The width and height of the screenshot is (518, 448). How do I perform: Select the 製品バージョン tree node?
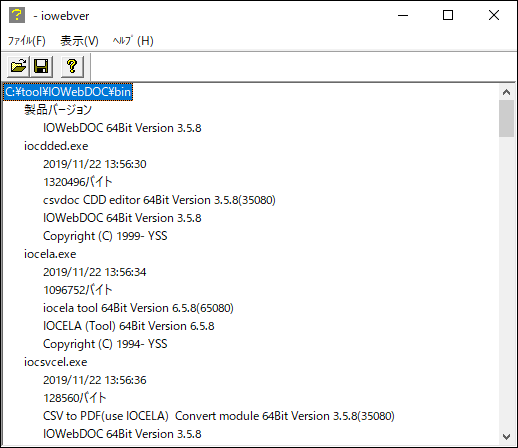(58, 110)
